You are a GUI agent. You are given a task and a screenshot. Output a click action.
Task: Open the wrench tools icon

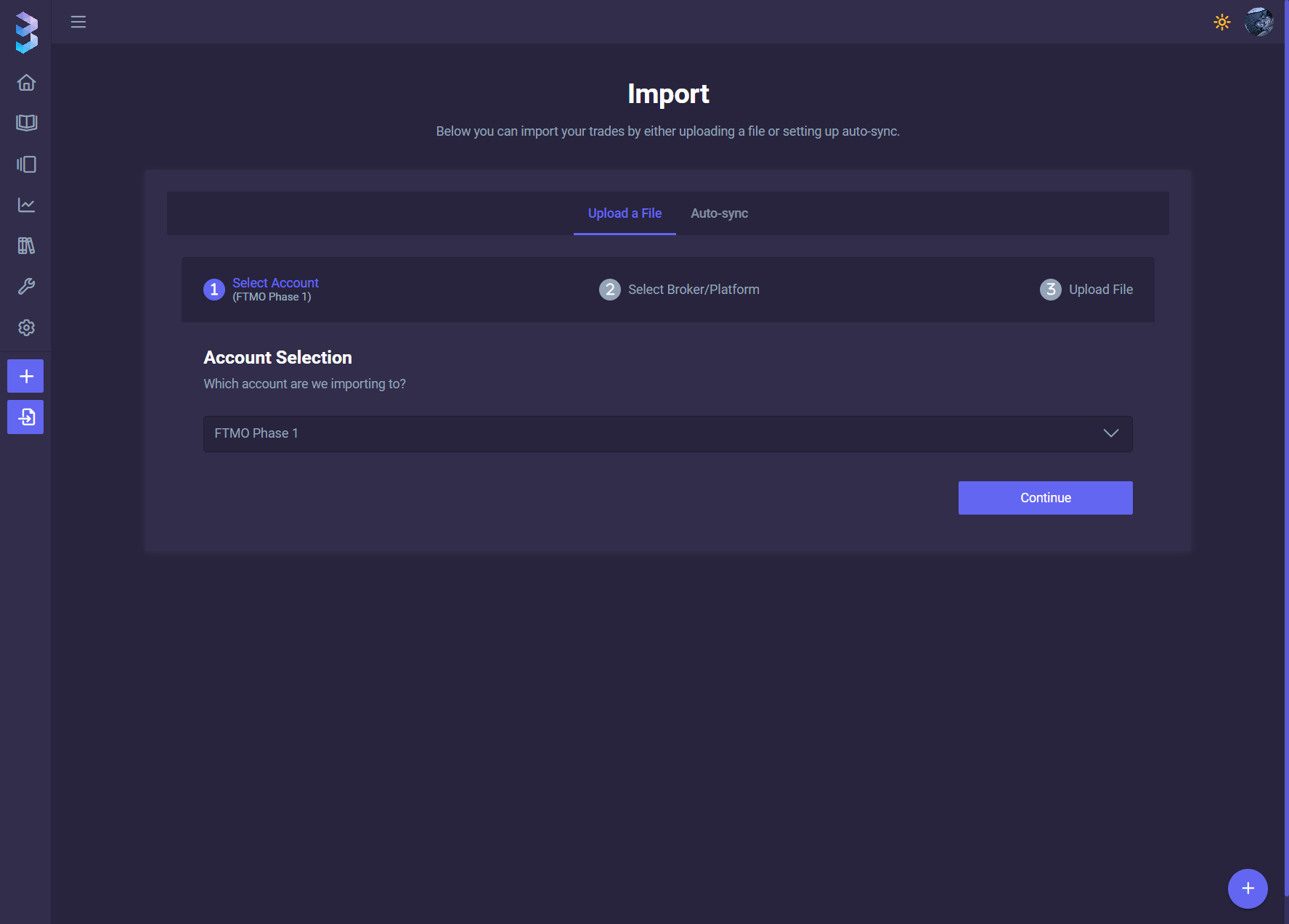(x=26, y=287)
